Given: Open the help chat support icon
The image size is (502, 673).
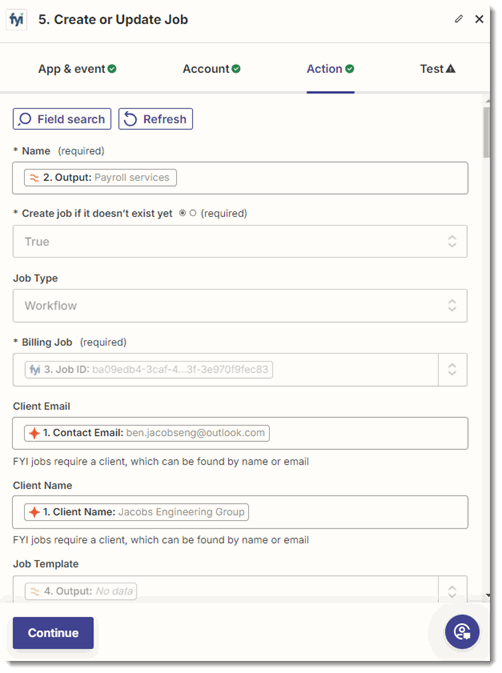Looking at the screenshot, I should pyautogui.click(x=462, y=632).
